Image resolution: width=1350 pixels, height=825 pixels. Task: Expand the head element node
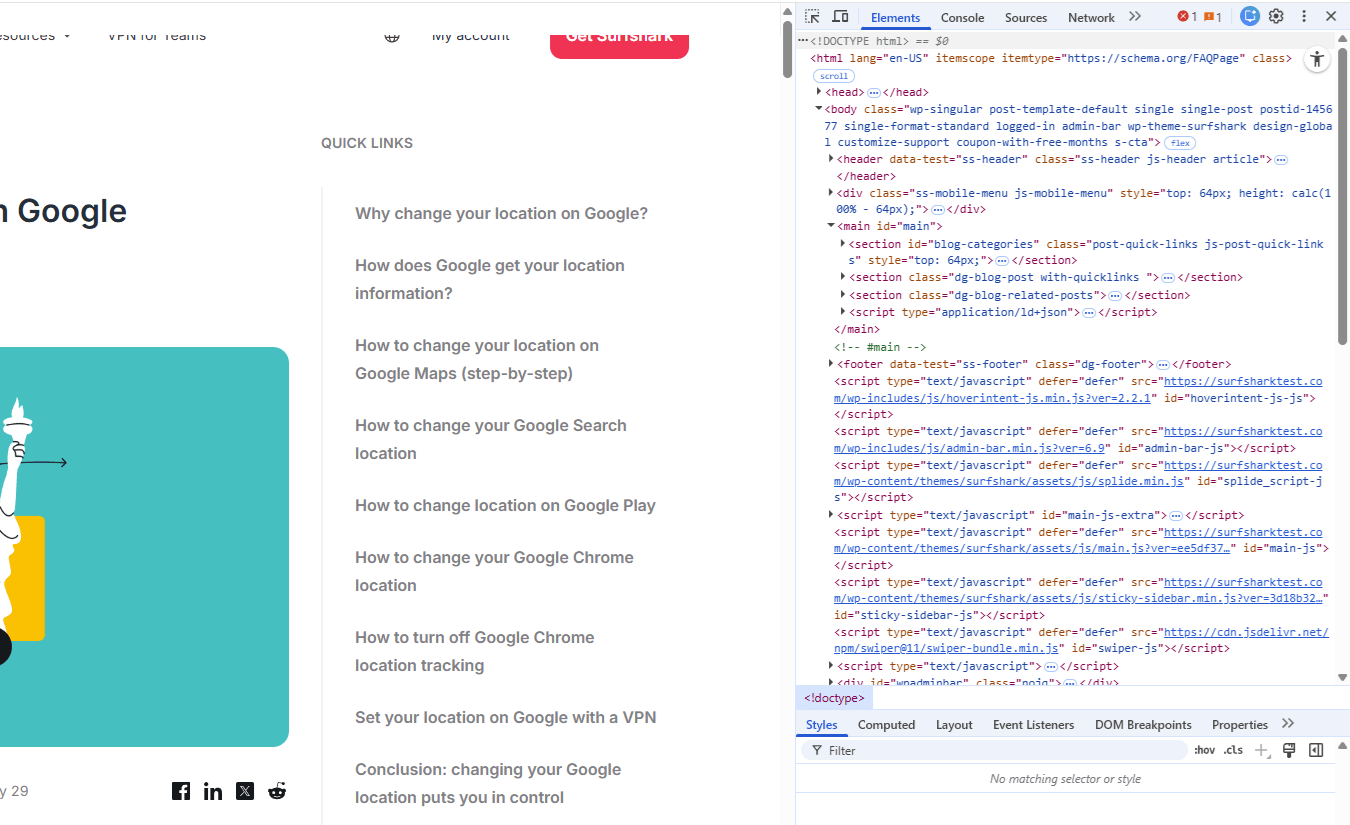(820, 92)
